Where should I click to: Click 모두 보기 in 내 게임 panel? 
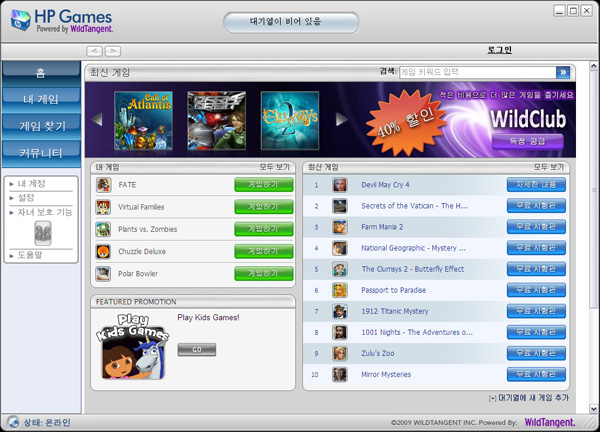(x=275, y=167)
